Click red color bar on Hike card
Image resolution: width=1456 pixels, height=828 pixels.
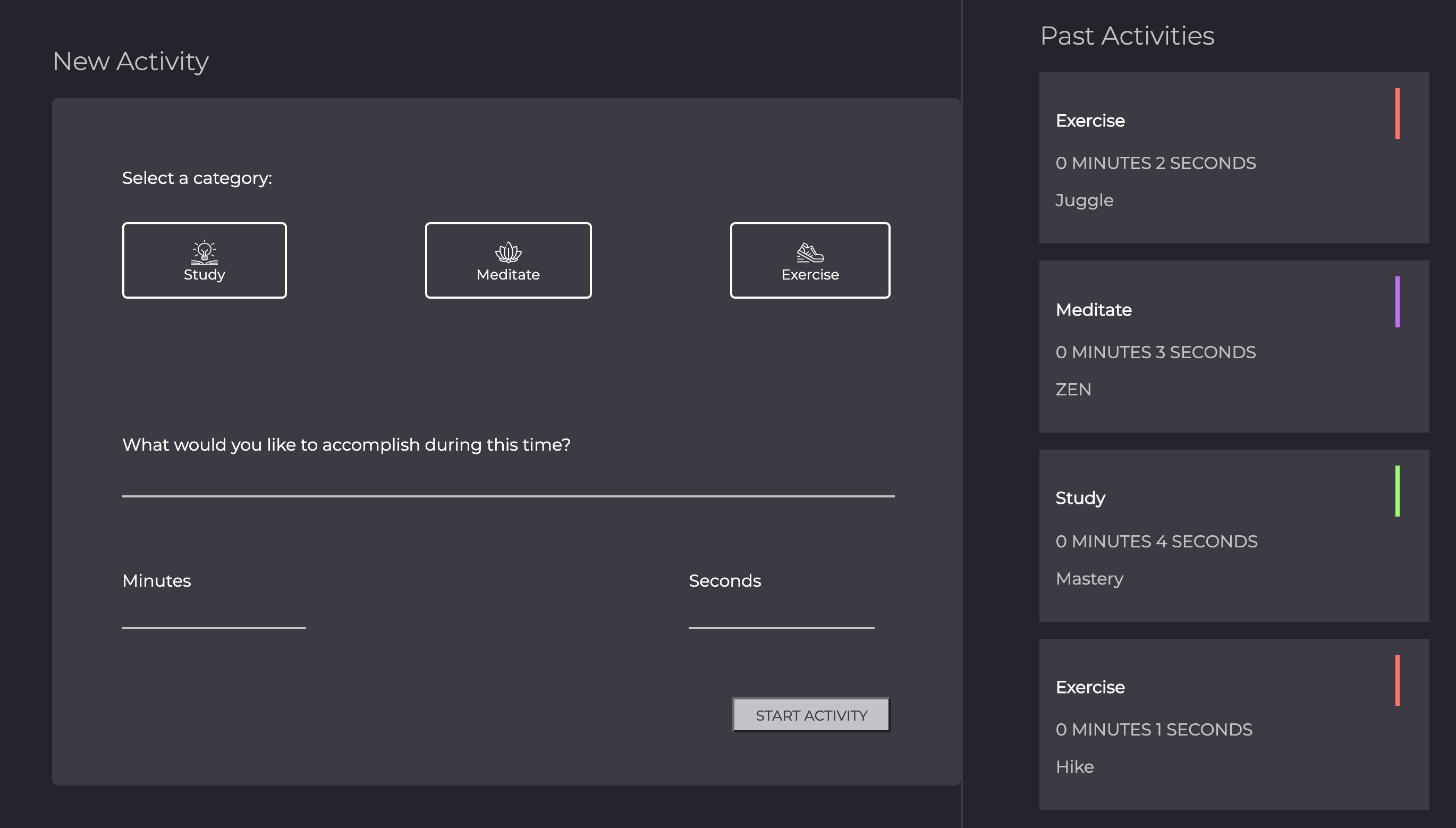tap(1397, 680)
